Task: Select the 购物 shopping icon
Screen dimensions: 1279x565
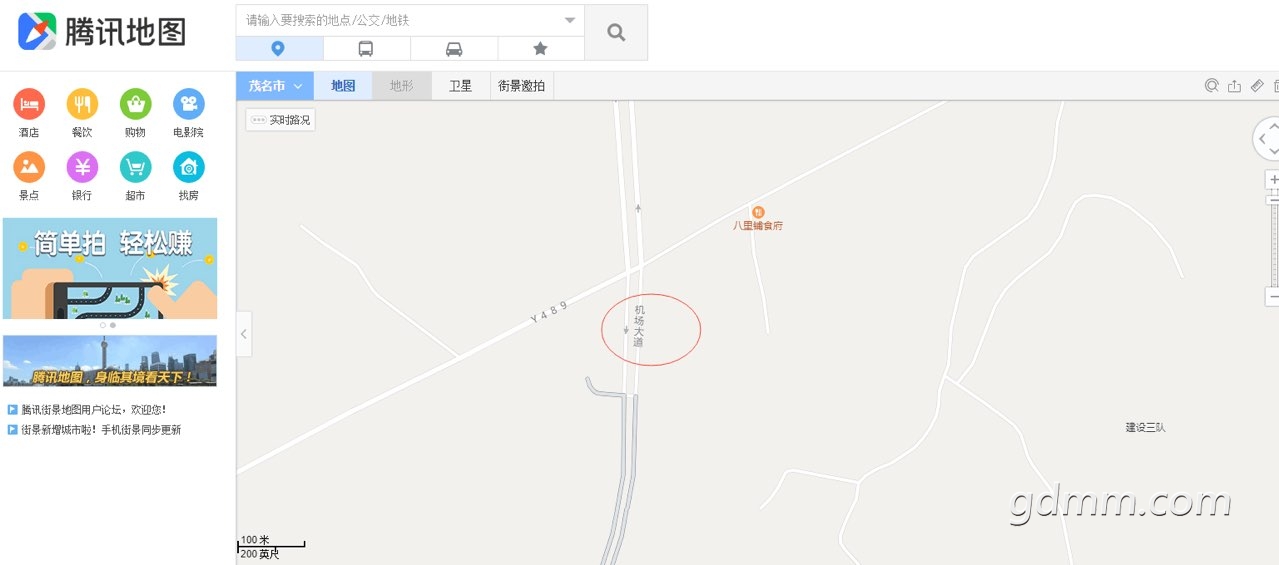Action: pos(135,103)
